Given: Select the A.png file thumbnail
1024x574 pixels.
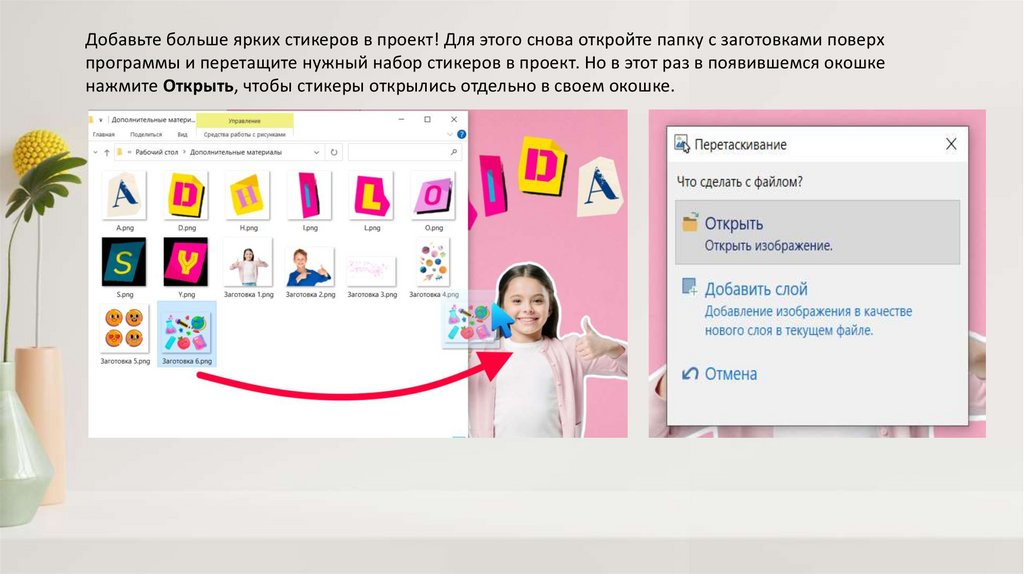Looking at the screenshot, I should click(124, 195).
